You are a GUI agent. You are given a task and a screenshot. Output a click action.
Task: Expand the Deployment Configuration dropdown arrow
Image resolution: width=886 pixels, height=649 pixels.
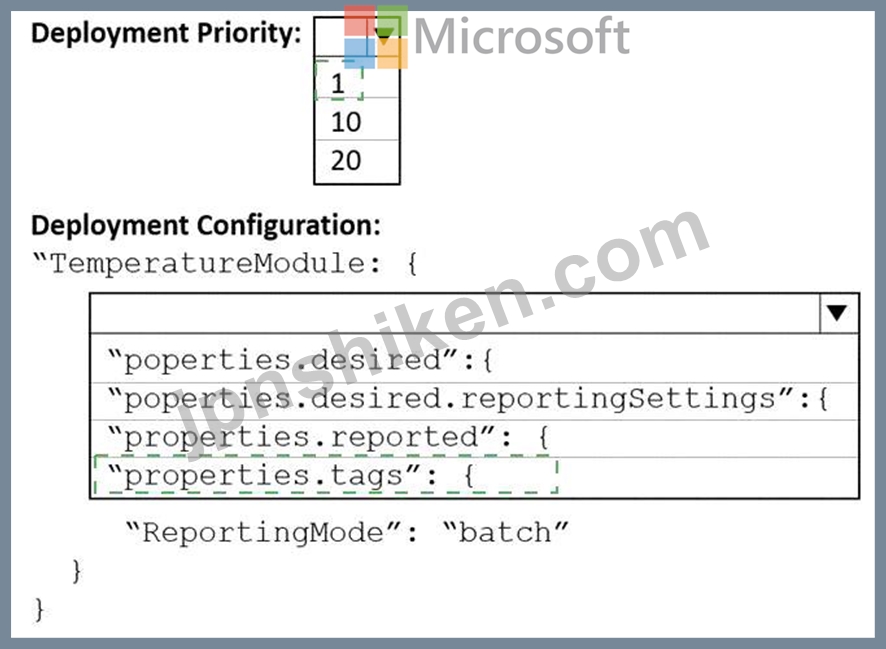click(x=838, y=313)
